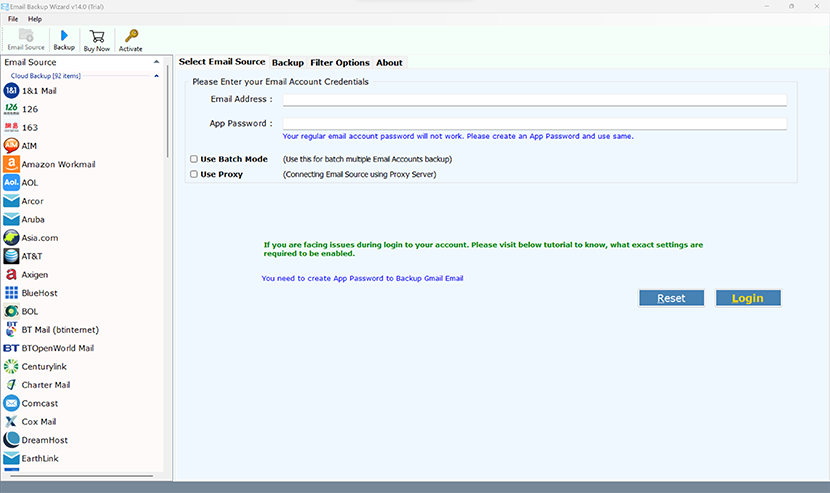
Task: Click the source list horizontal scrollbar
Action: [82, 476]
